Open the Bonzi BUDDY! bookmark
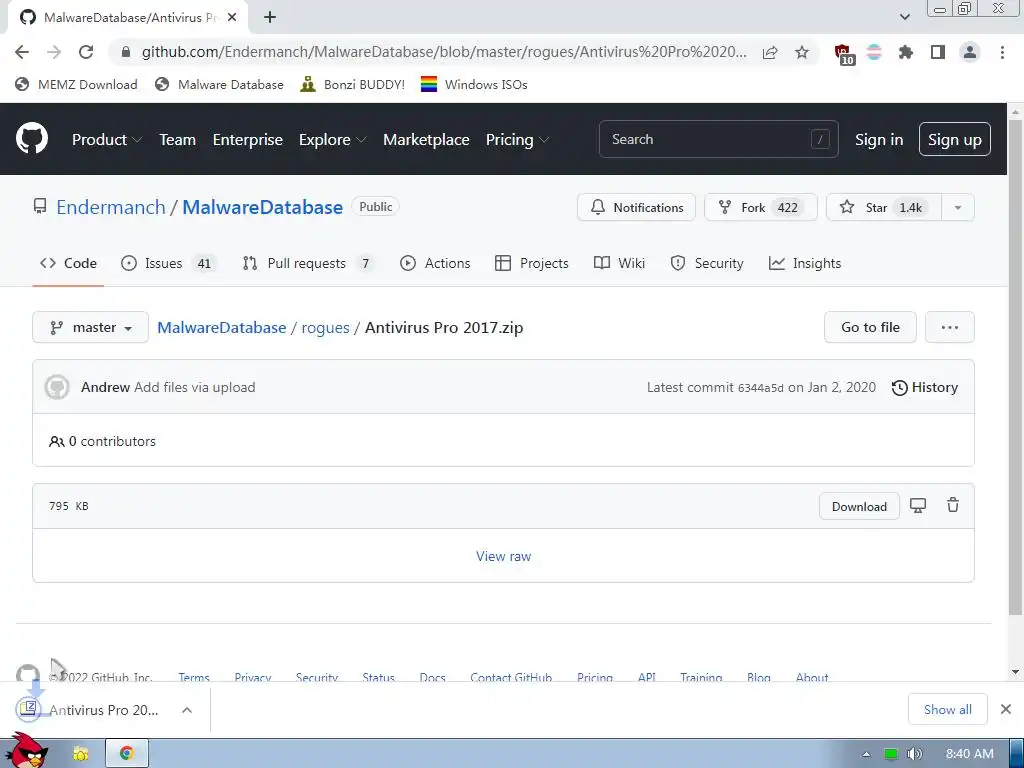This screenshot has height=768, width=1024. click(352, 84)
